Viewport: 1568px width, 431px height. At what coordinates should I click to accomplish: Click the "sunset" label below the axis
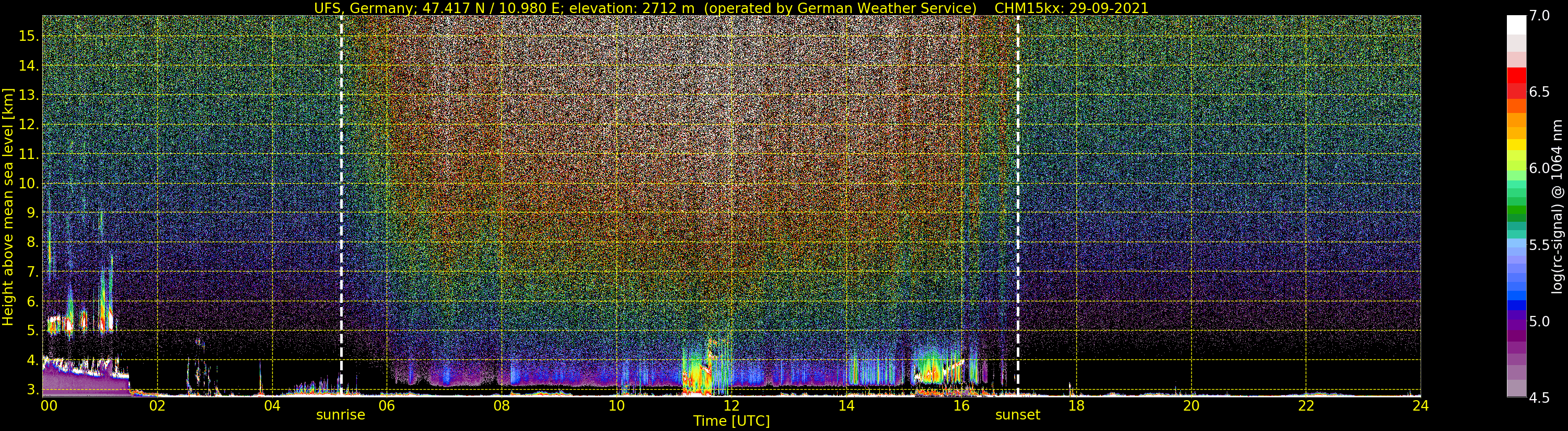pyautogui.click(x=1018, y=415)
